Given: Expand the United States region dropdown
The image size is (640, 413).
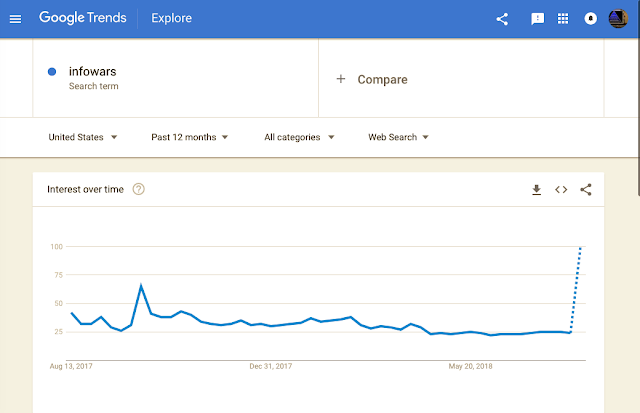Looking at the screenshot, I should coord(83,137).
